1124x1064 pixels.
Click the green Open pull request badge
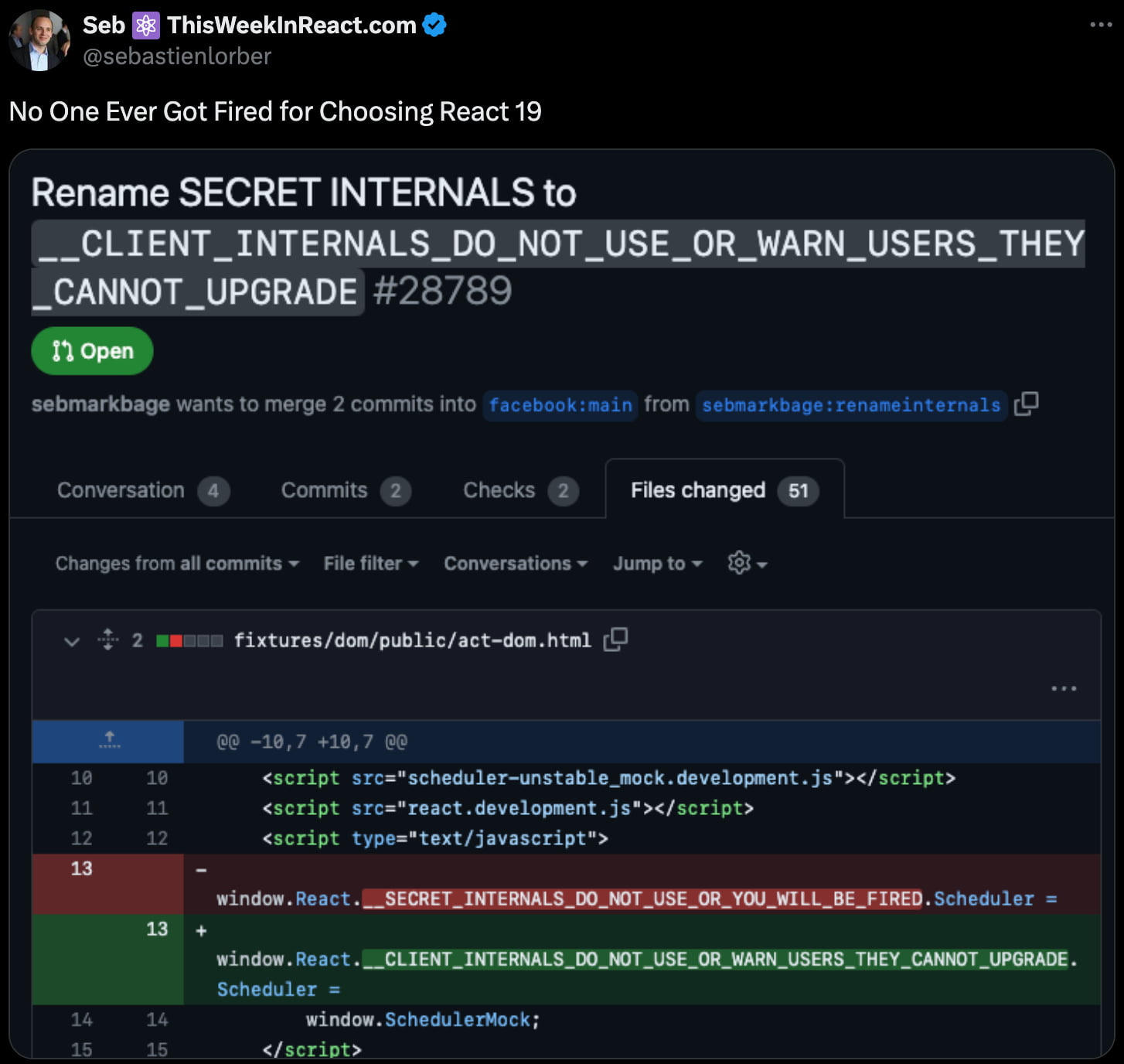click(x=92, y=351)
